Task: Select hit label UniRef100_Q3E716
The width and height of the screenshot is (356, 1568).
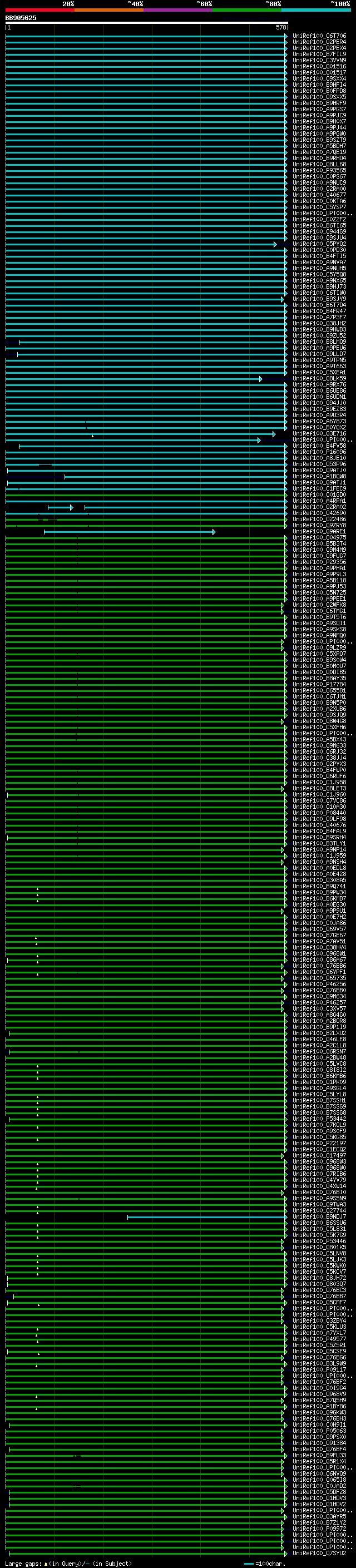Action: [x=319, y=434]
